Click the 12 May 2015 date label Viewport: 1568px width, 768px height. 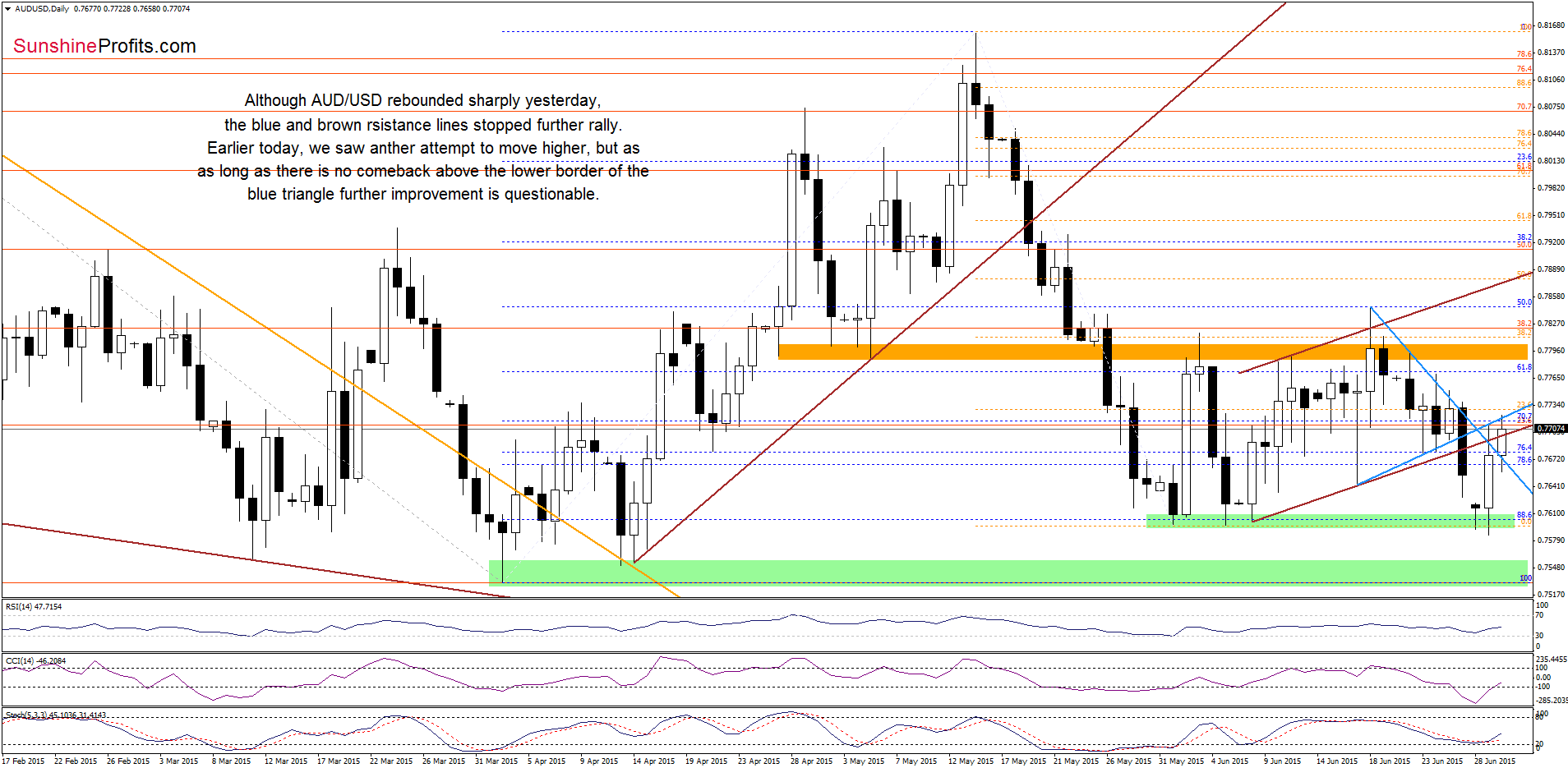point(971,761)
